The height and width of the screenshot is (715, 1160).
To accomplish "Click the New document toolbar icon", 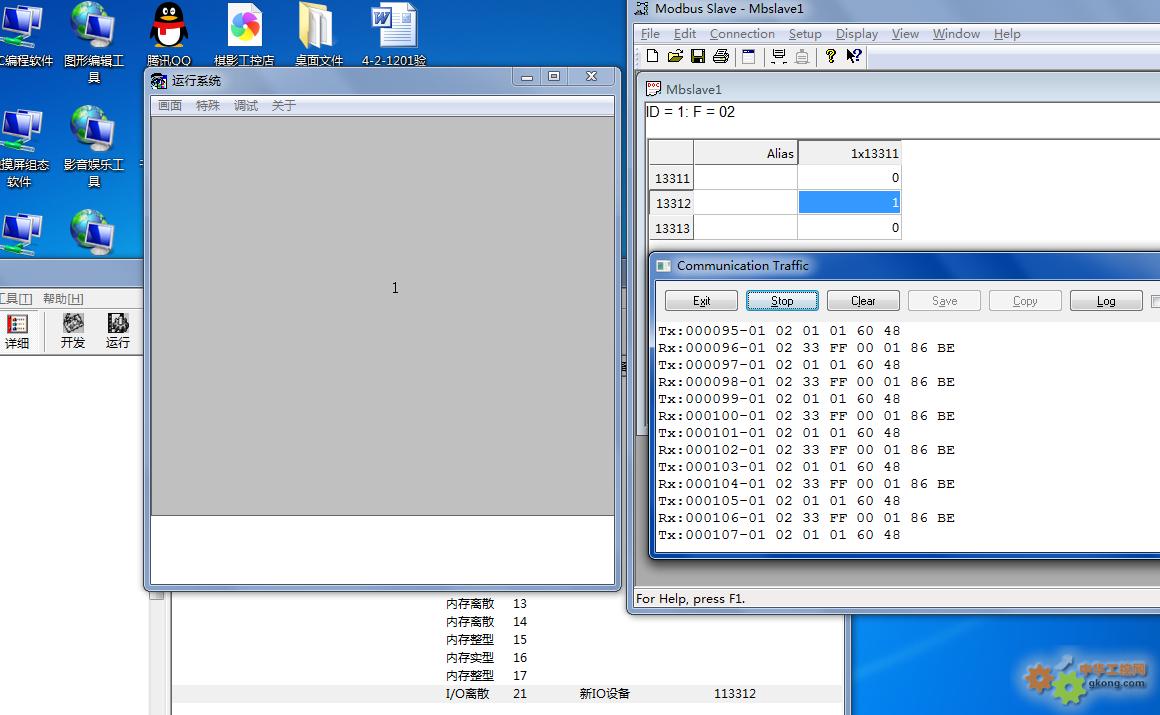I will [x=652, y=57].
